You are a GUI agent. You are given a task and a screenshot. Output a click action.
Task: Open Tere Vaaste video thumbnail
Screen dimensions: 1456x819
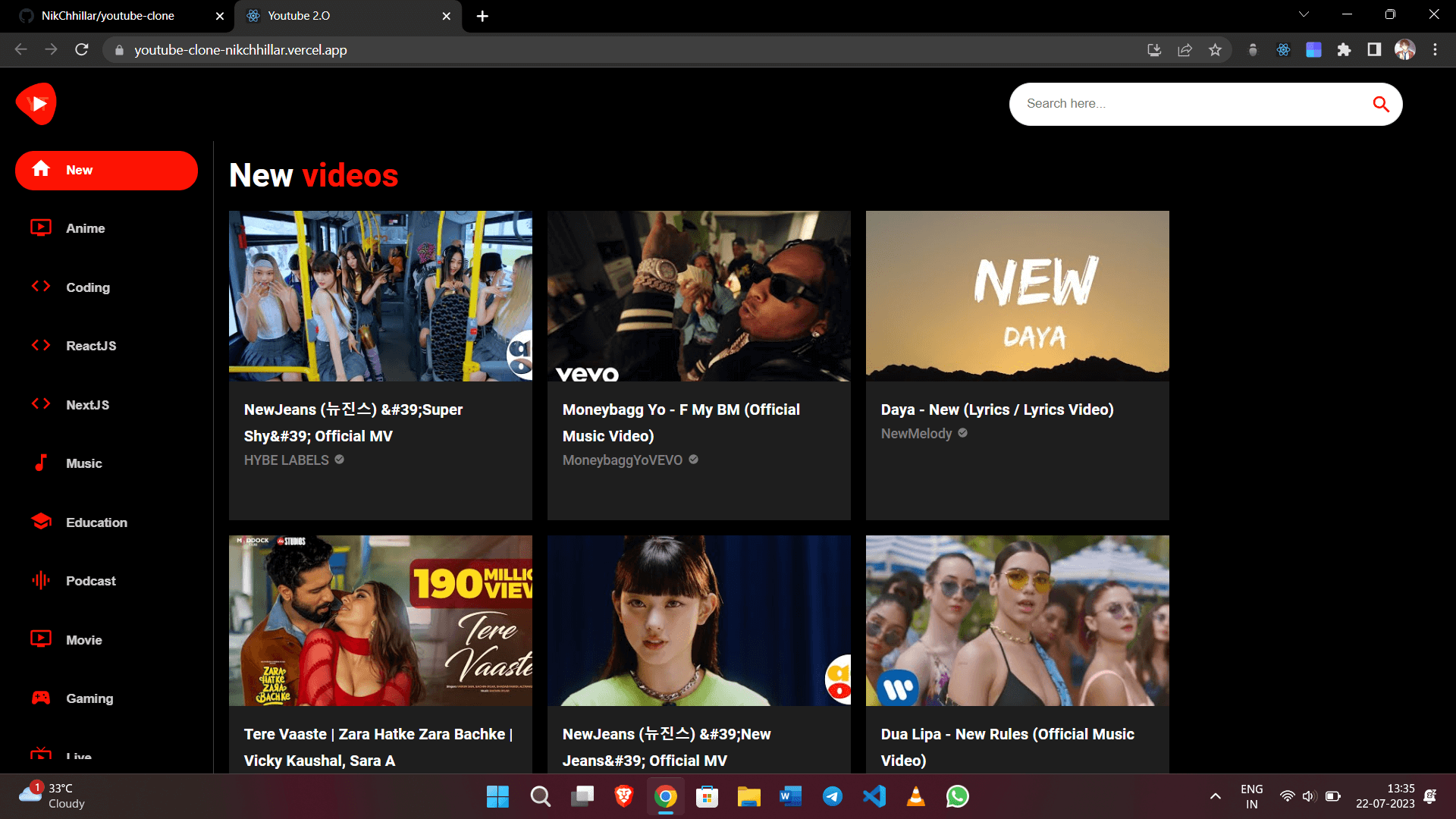tap(381, 620)
